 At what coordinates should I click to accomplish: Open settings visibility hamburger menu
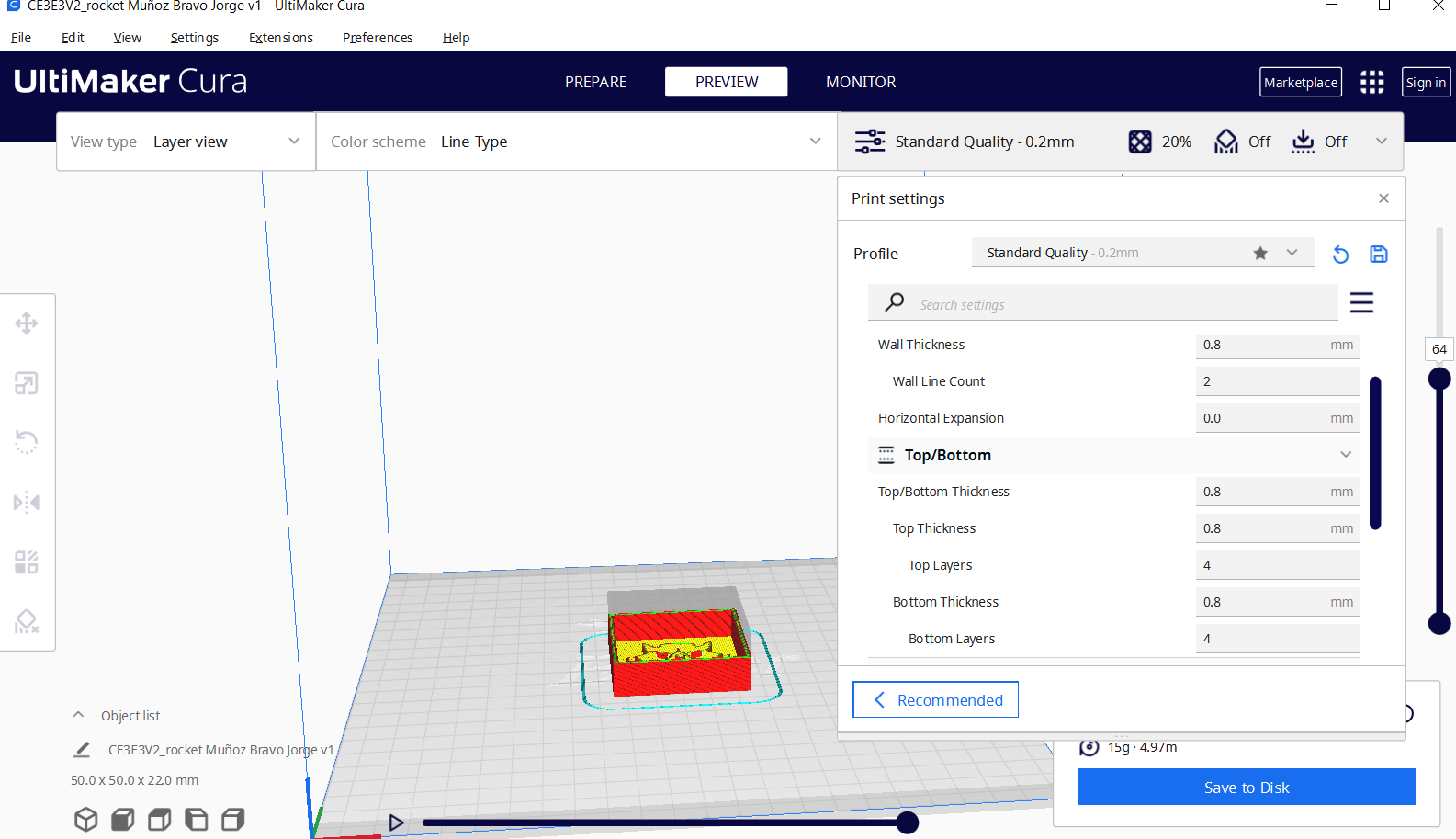tap(1361, 302)
